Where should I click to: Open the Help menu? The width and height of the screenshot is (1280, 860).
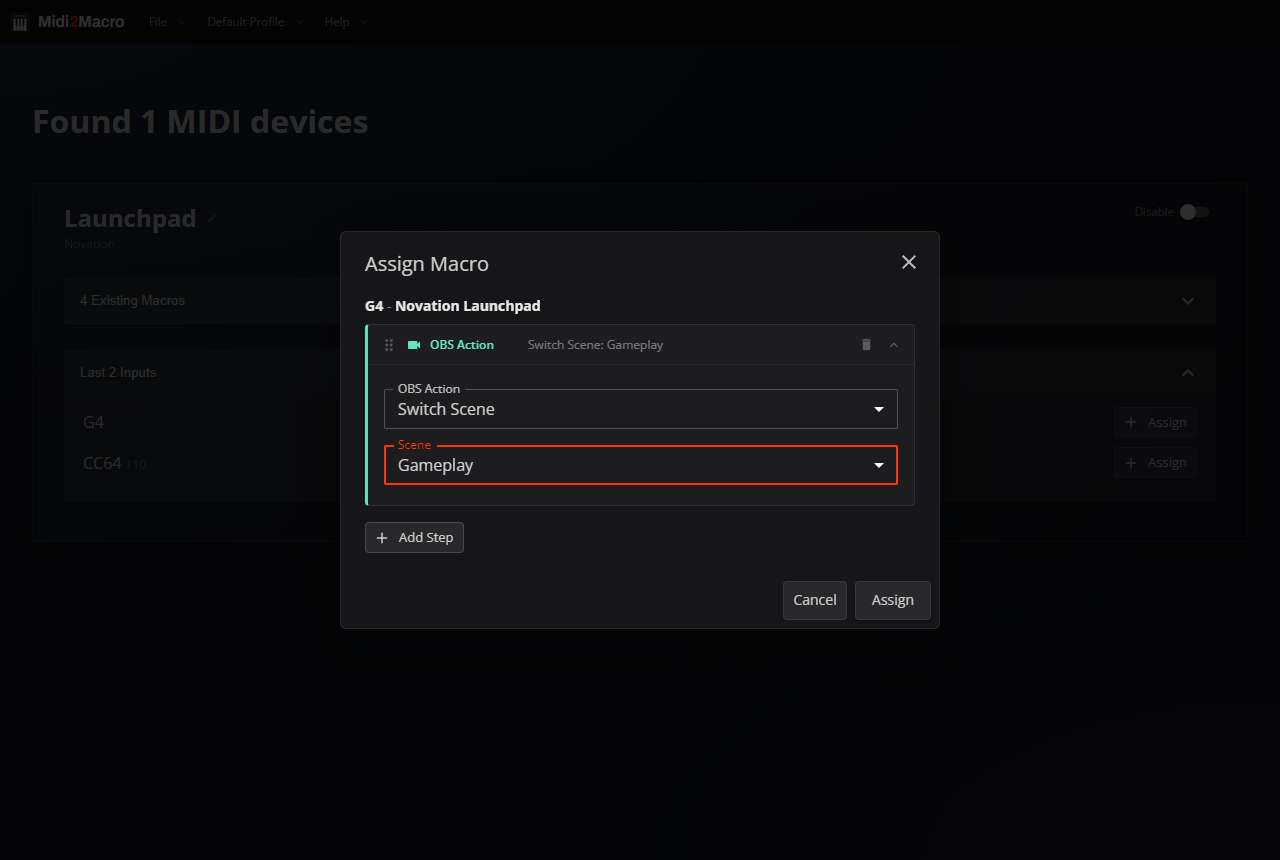(346, 22)
